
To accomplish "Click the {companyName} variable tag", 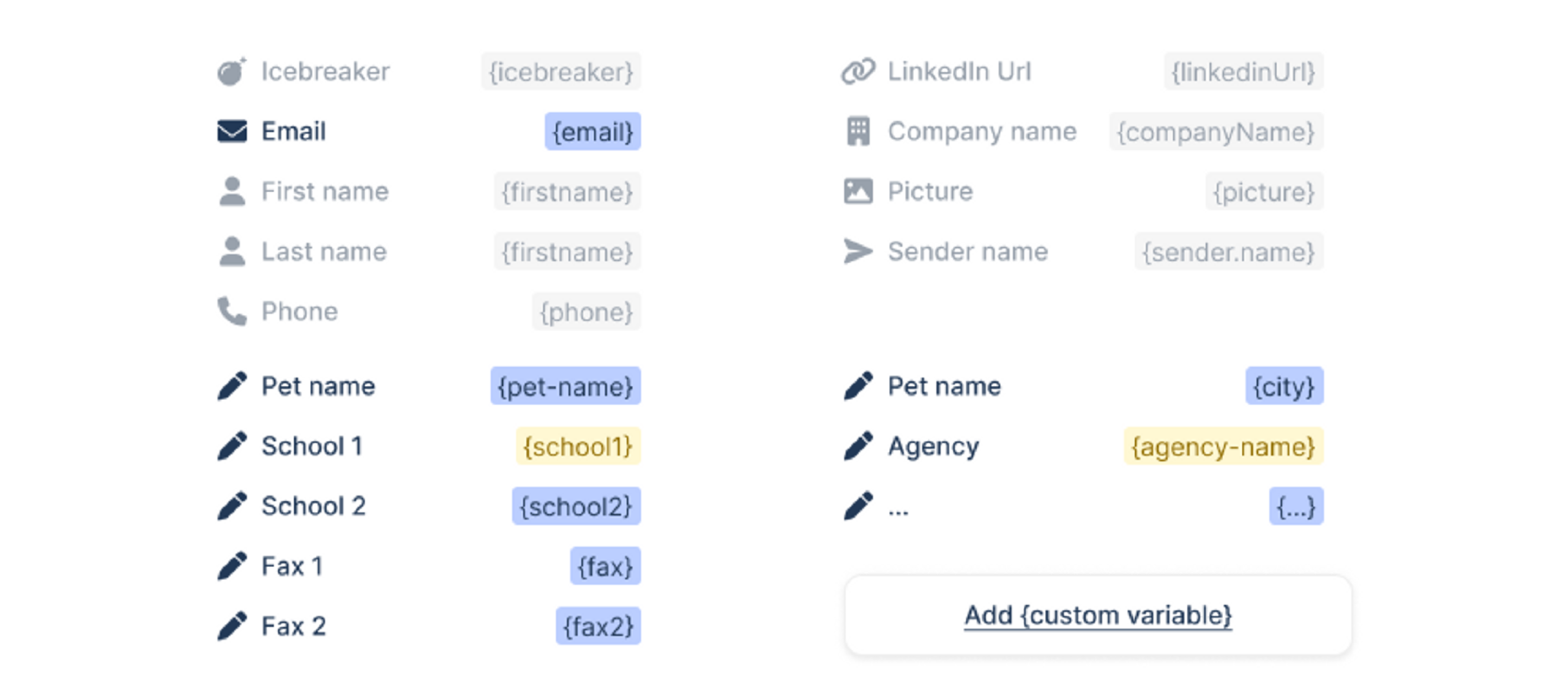I will click(x=1216, y=132).
